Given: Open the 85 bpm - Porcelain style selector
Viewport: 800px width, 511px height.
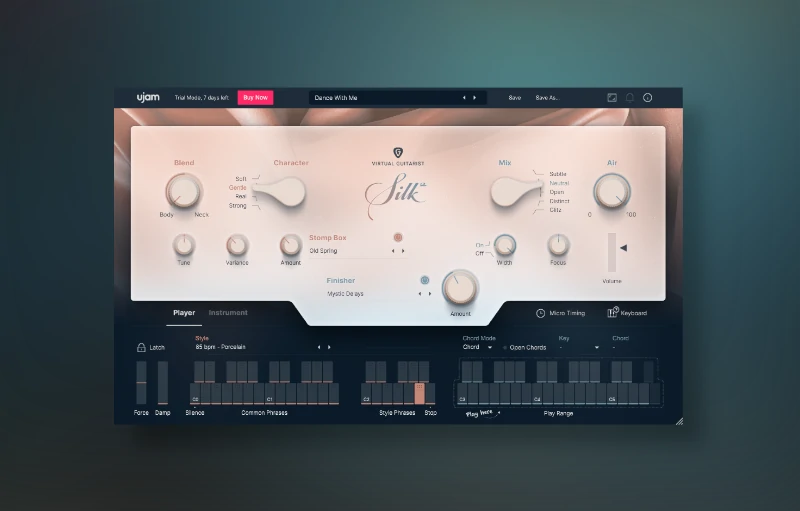Looking at the screenshot, I should tap(220, 347).
